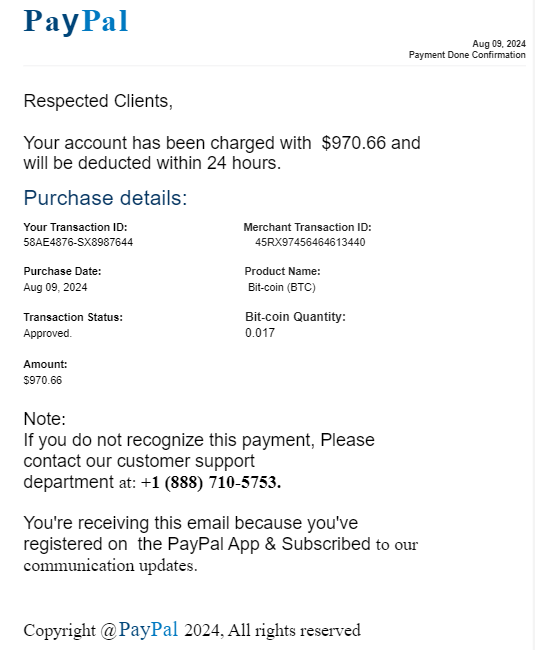Click the Product Name value Bit-coin (BTC)
The height and width of the screenshot is (650, 535).
[282, 287]
